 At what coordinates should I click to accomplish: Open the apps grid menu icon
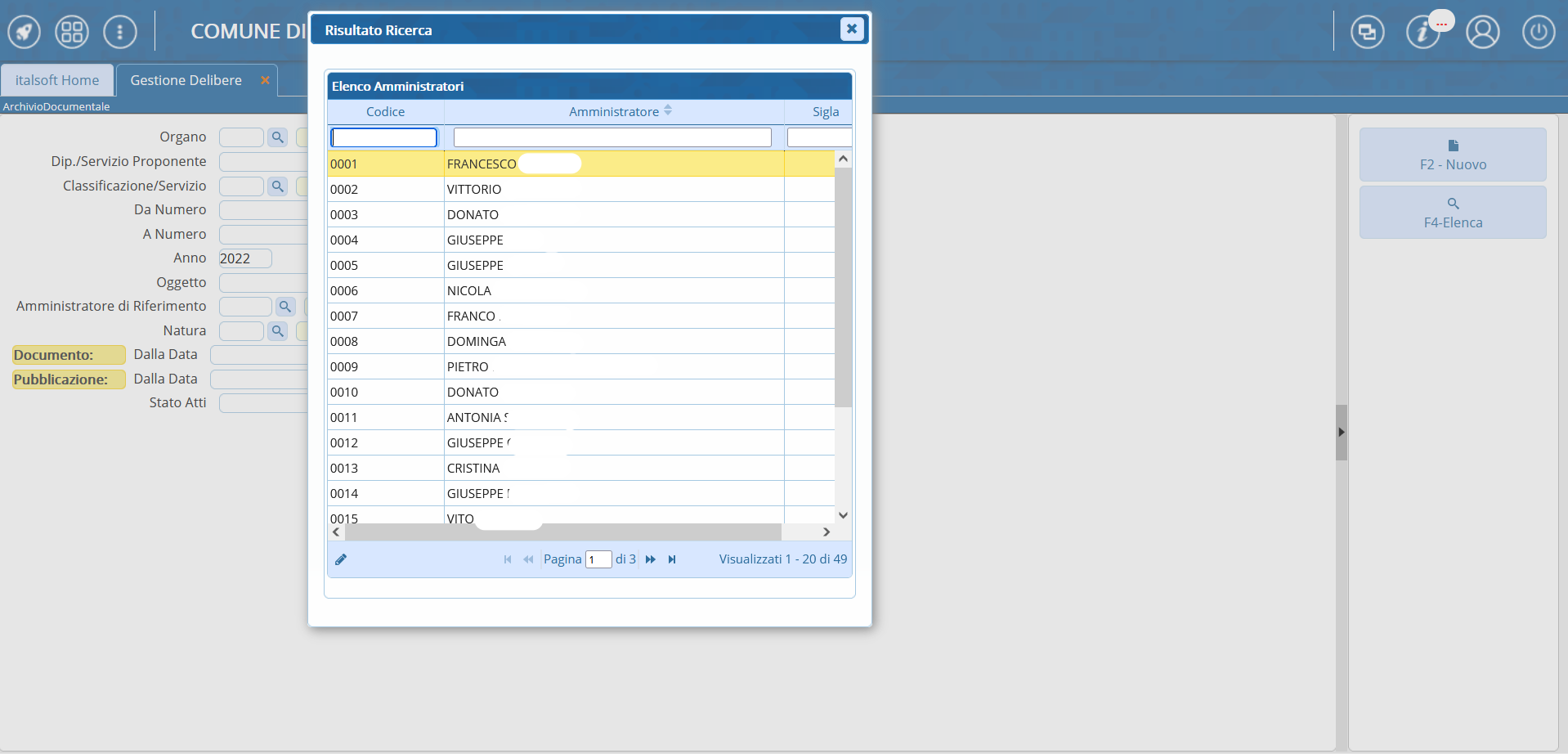pyautogui.click(x=72, y=33)
